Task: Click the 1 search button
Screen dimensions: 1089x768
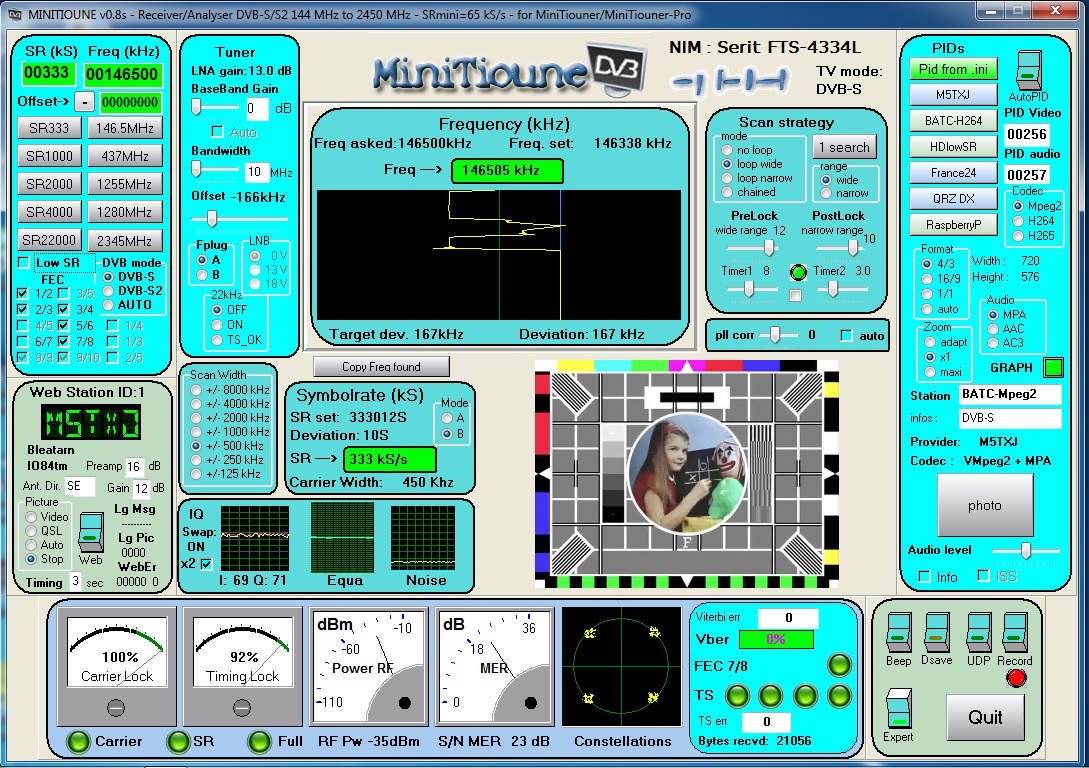Action: coord(844,147)
